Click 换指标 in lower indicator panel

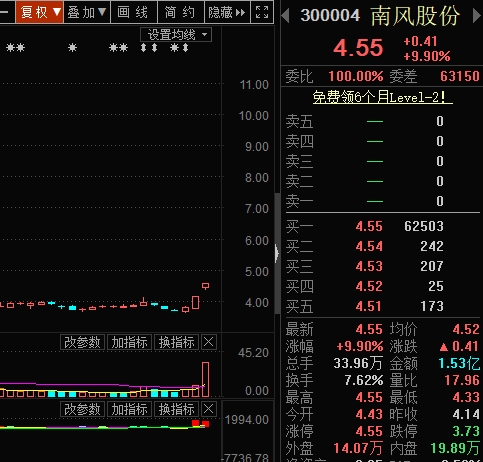pos(177,409)
